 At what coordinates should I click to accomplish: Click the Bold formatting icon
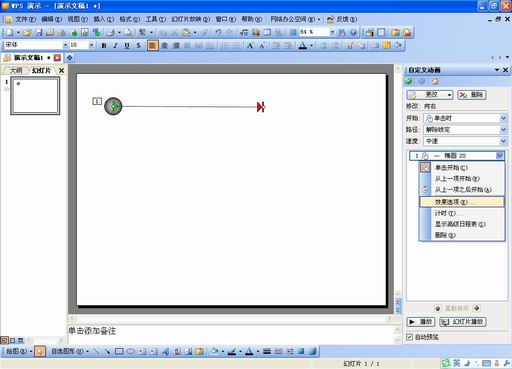[x=104, y=45]
